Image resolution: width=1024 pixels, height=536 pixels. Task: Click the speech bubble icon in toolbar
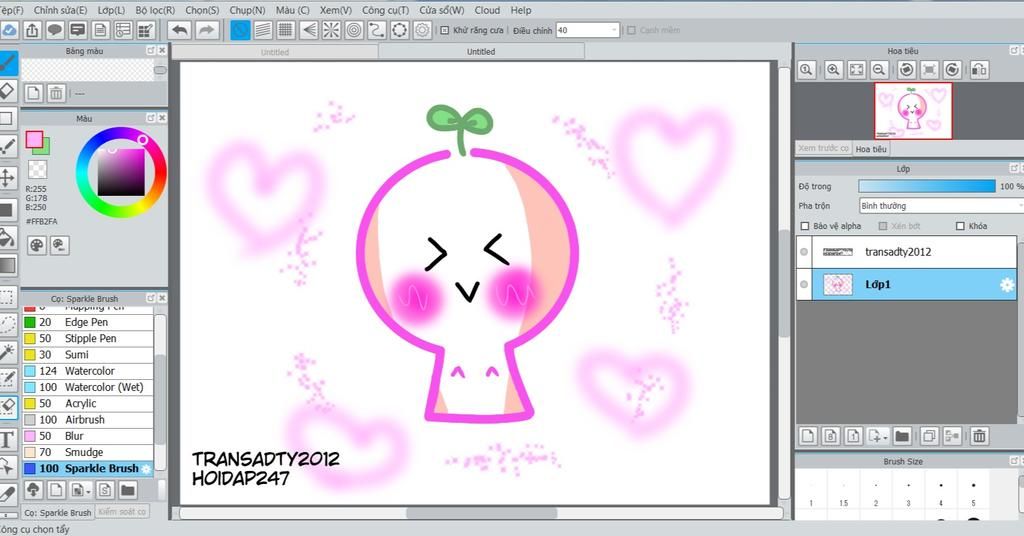[55, 30]
